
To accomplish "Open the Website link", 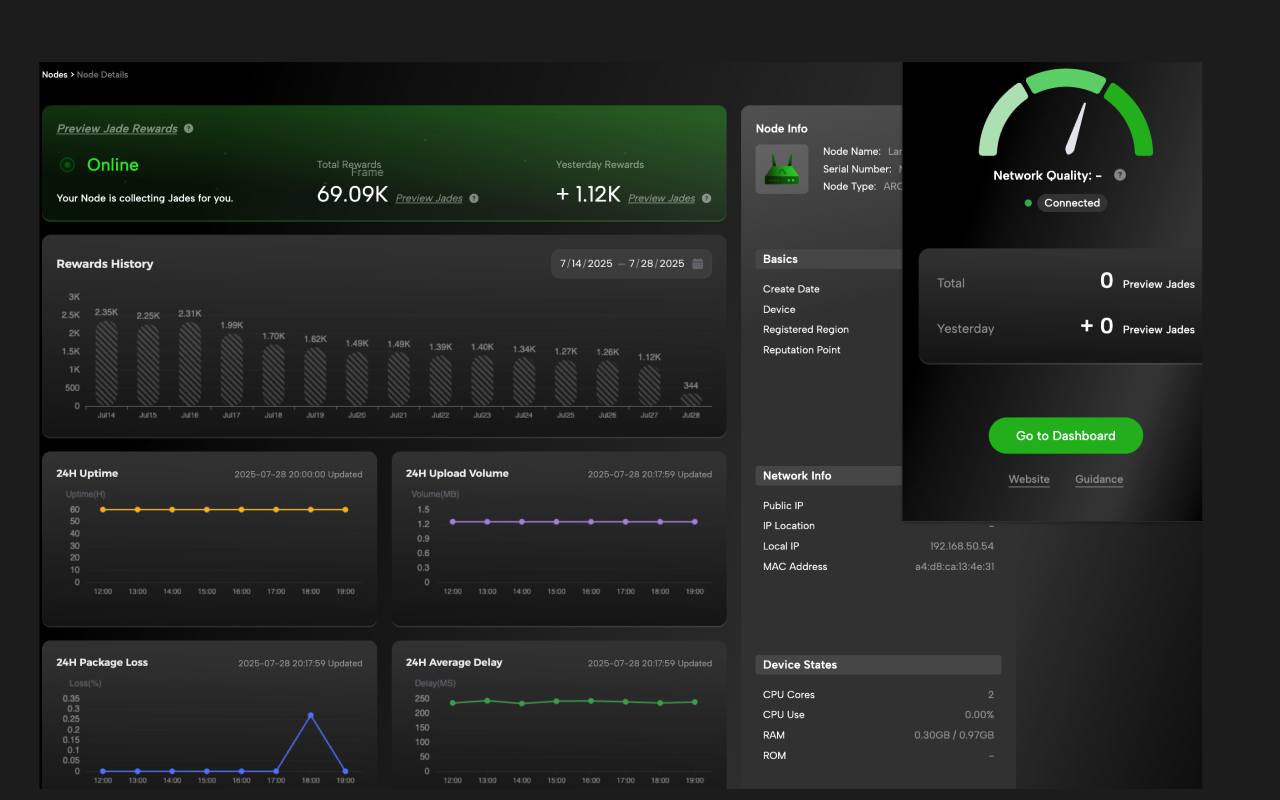I will [1029, 480].
